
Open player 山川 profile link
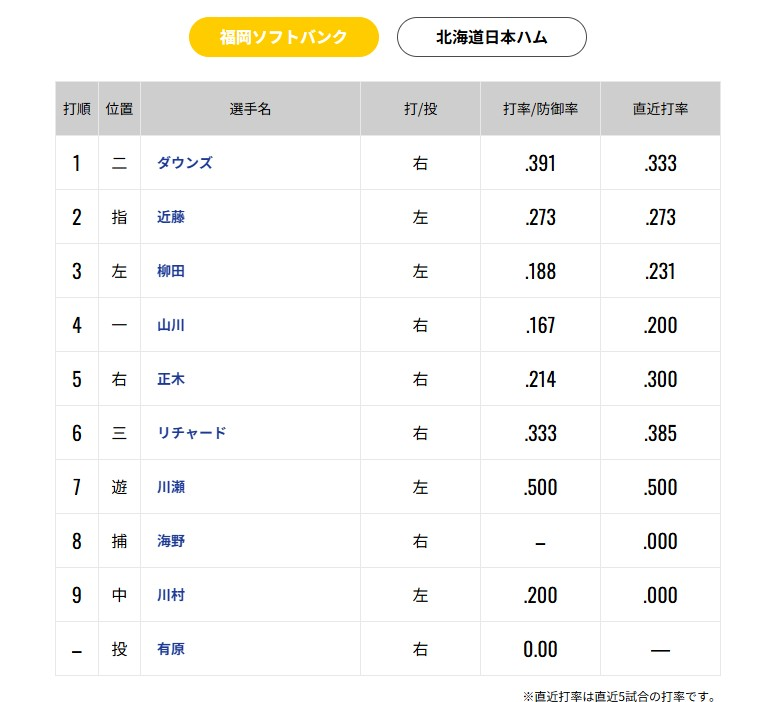tap(171, 325)
